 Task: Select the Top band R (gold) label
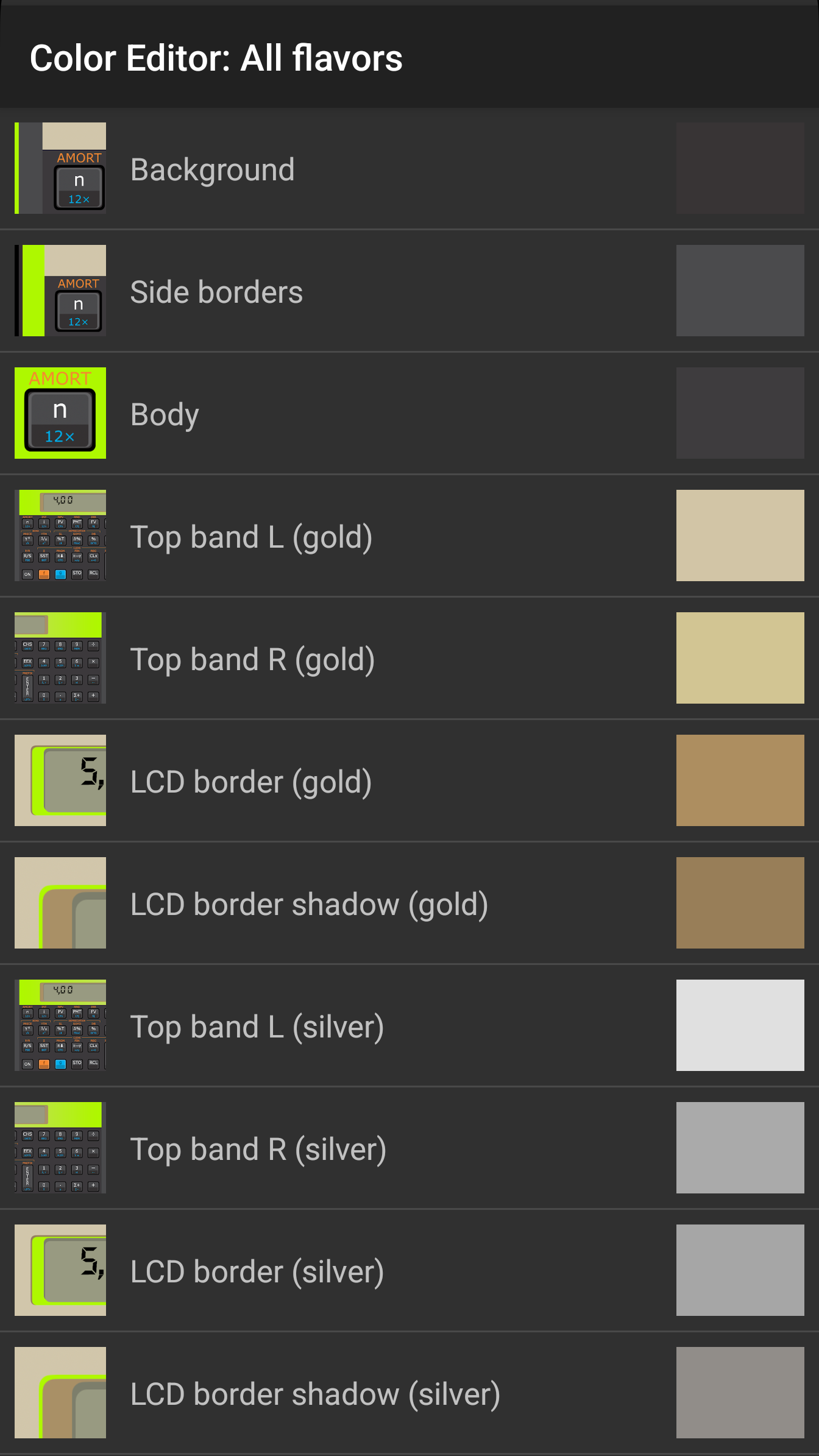(x=253, y=660)
